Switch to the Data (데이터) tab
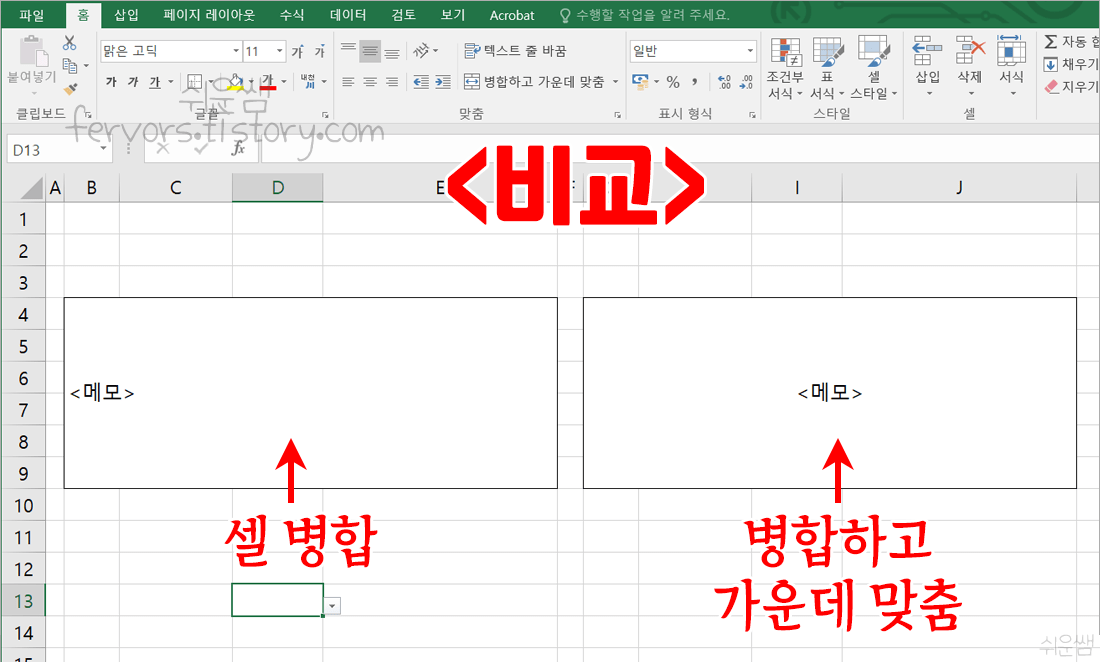 (348, 15)
